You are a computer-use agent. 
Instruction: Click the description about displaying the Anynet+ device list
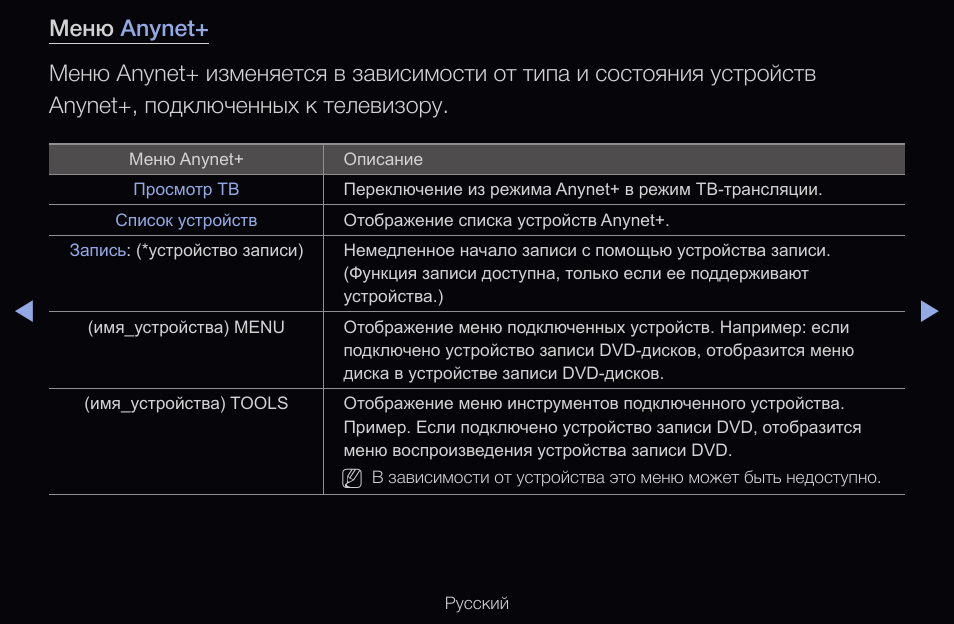pyautogui.click(x=506, y=220)
